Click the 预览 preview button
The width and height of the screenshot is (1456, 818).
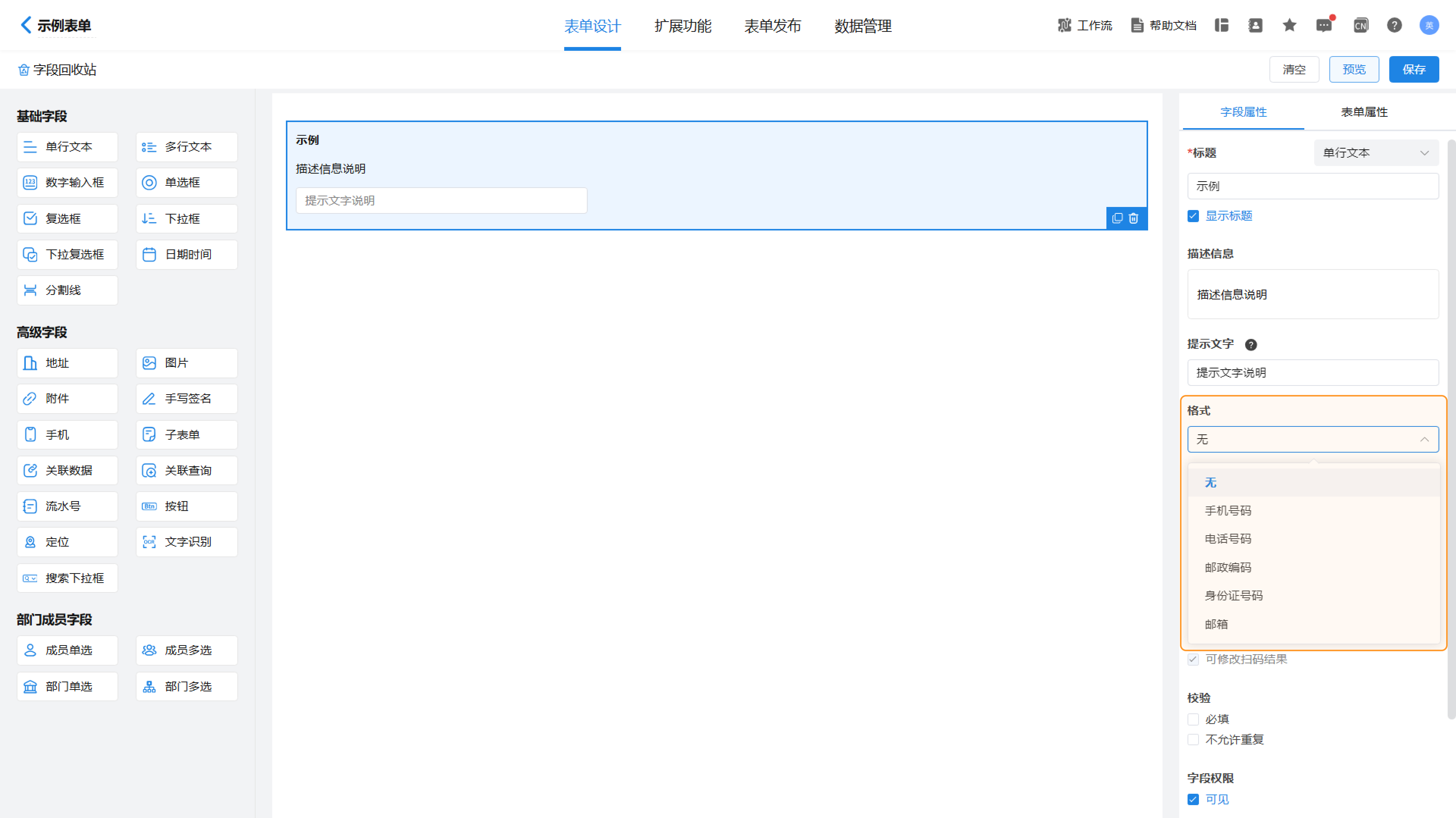pos(1354,69)
